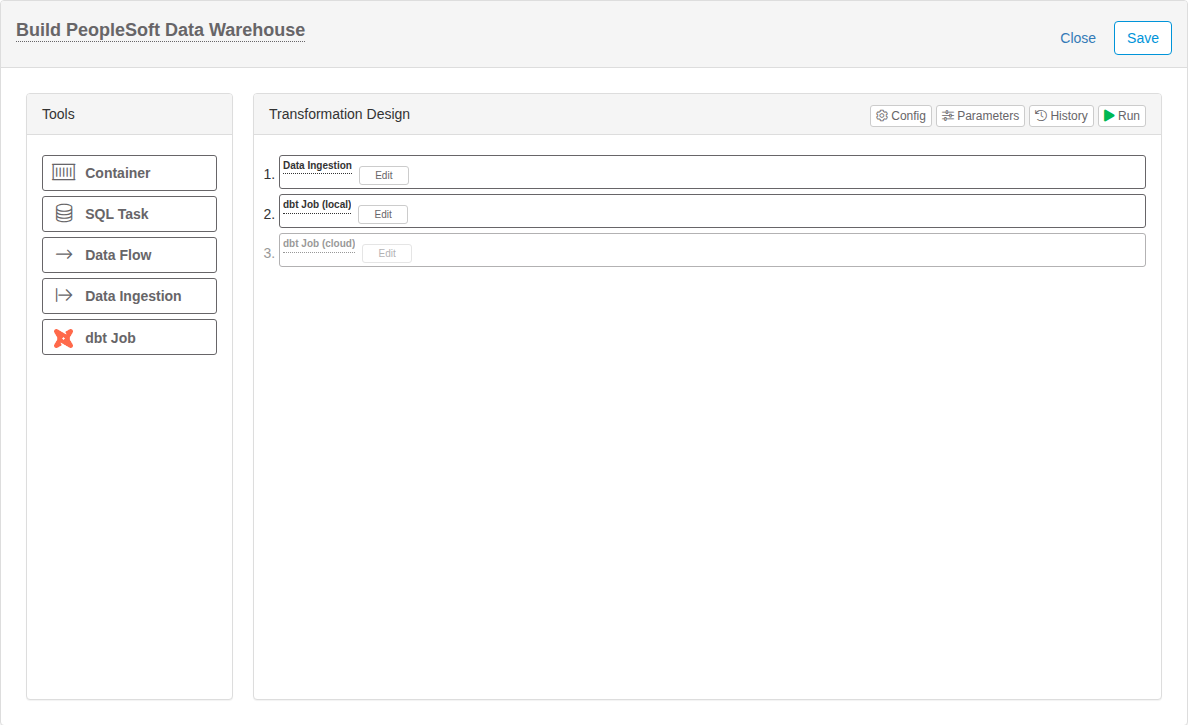Select the Data Ingestion step row area
The image size is (1188, 725).
coord(712,172)
